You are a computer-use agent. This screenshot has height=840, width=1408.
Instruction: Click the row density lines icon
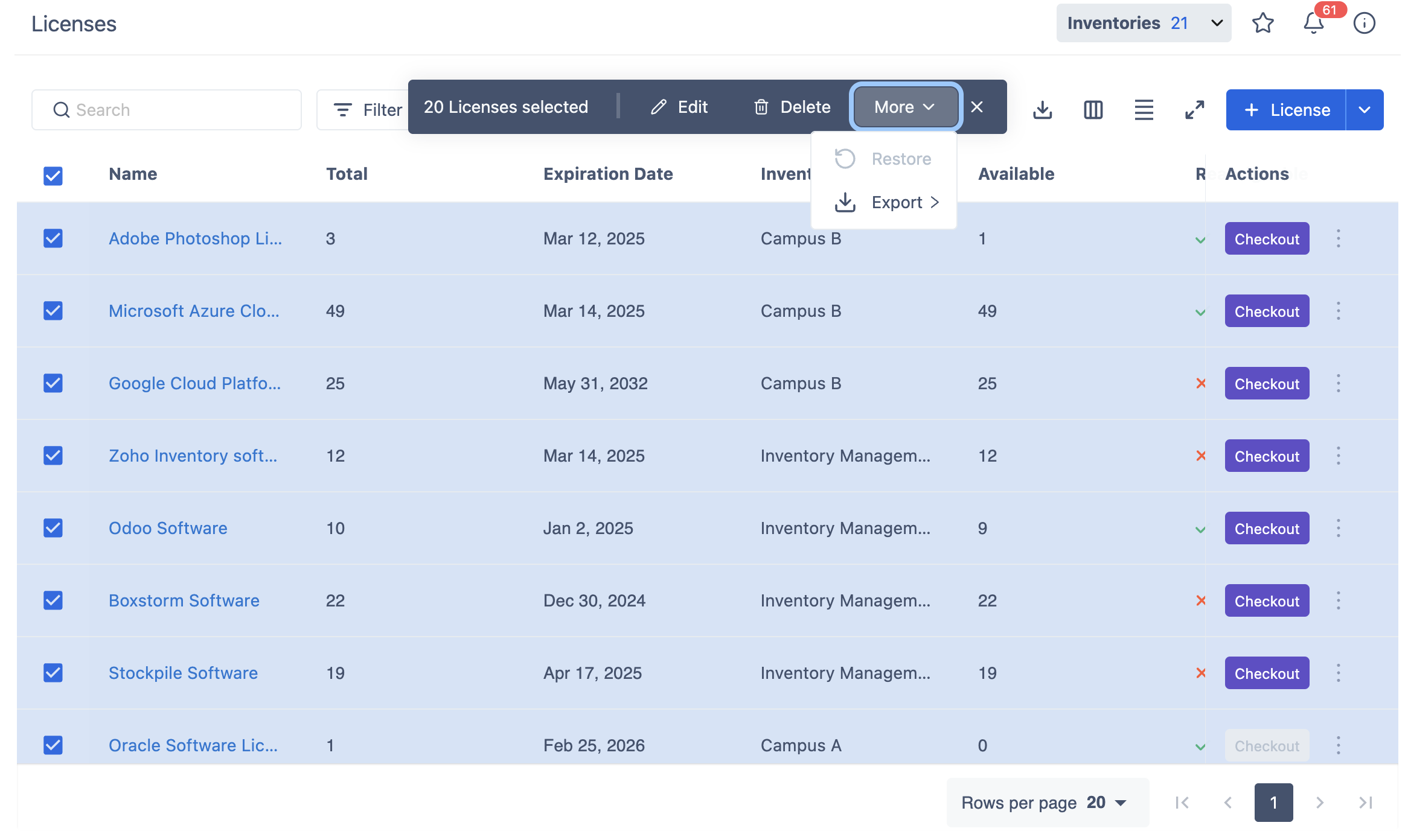[1144, 110]
